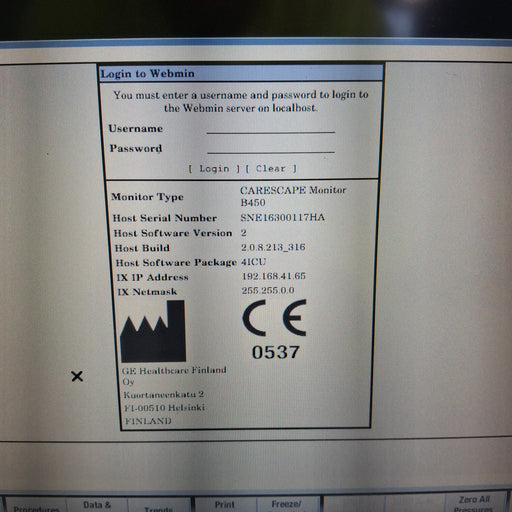Click the 'Kuortaneenkatu 2' street text
This screenshot has height=512, width=512.
164,395
